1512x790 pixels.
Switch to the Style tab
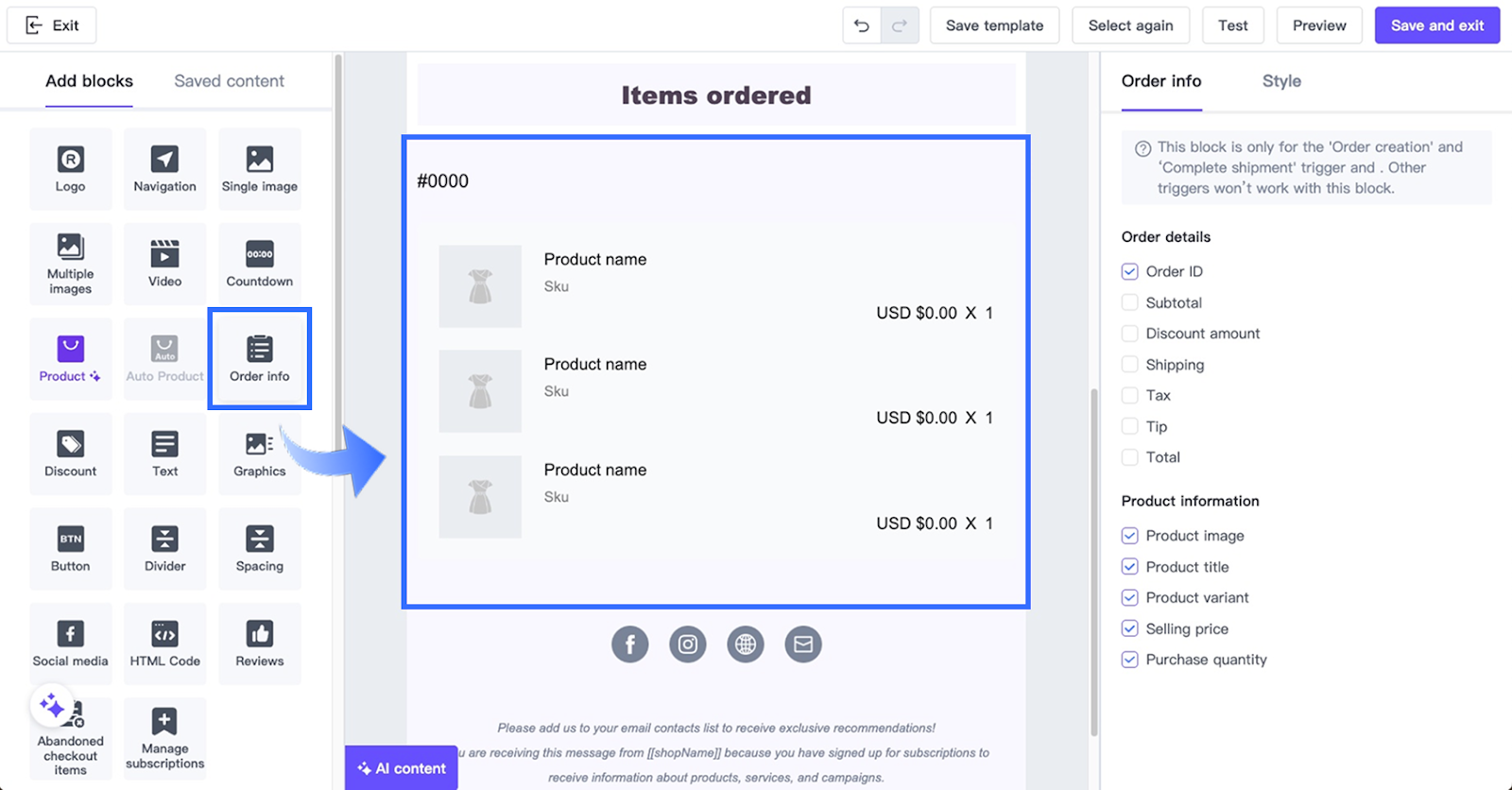(x=1281, y=81)
